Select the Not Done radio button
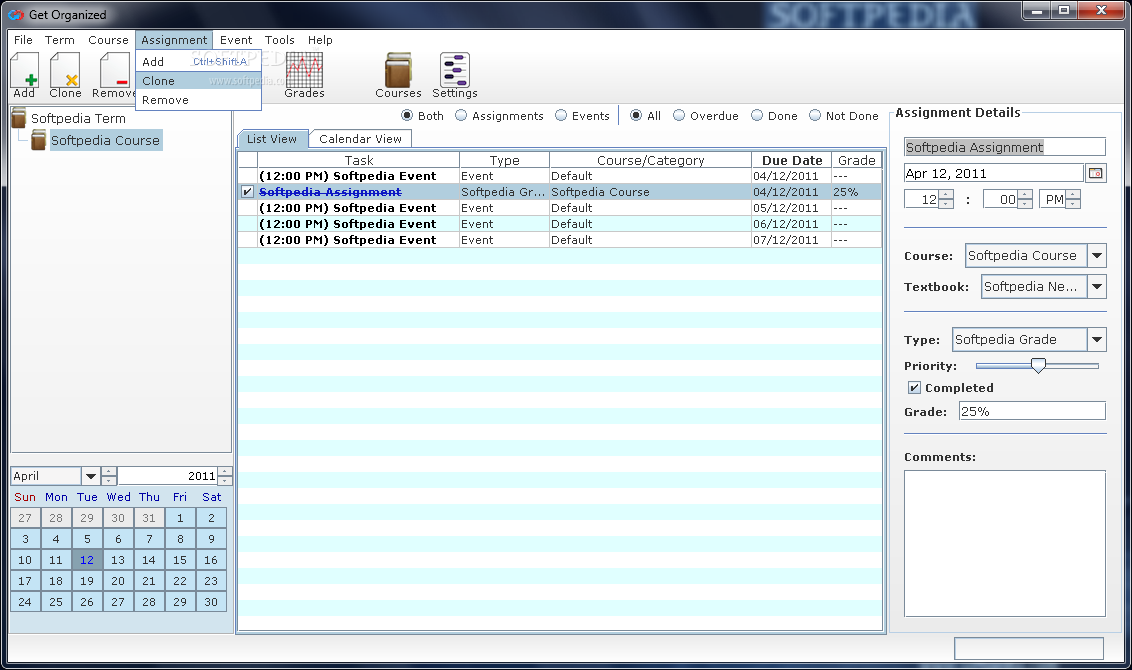This screenshot has width=1132, height=670. (x=815, y=116)
